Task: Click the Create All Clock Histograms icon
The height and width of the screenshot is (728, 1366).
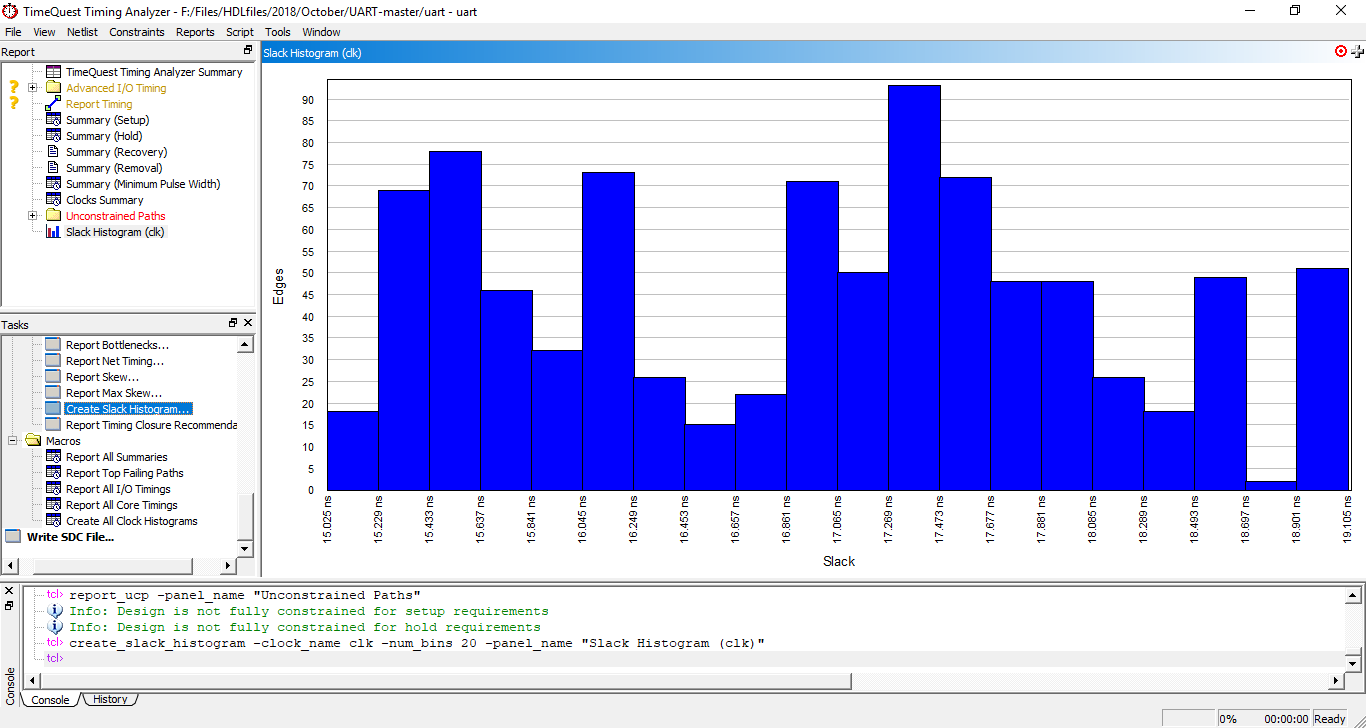Action: 53,521
